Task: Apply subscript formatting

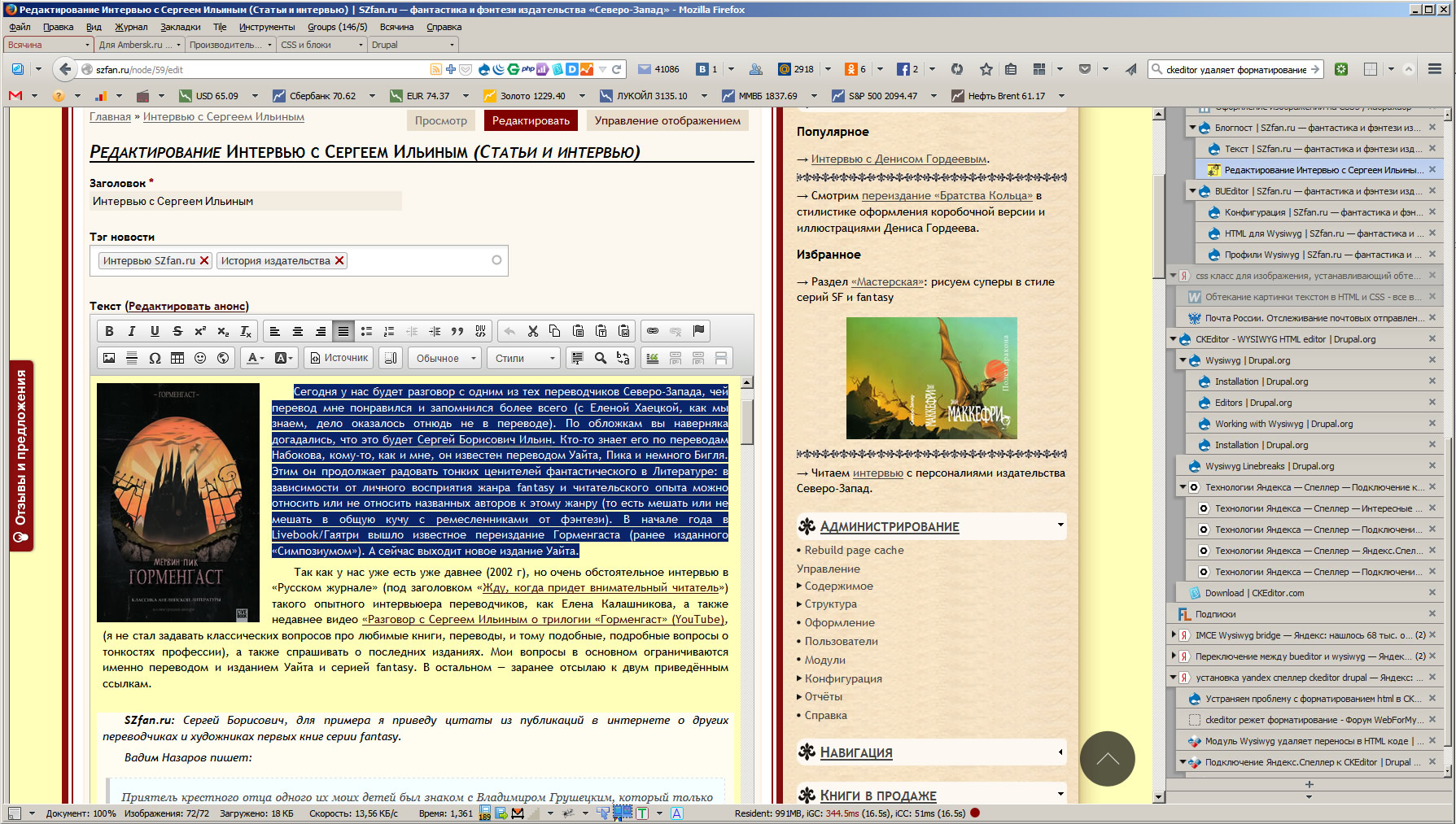Action: (x=223, y=331)
